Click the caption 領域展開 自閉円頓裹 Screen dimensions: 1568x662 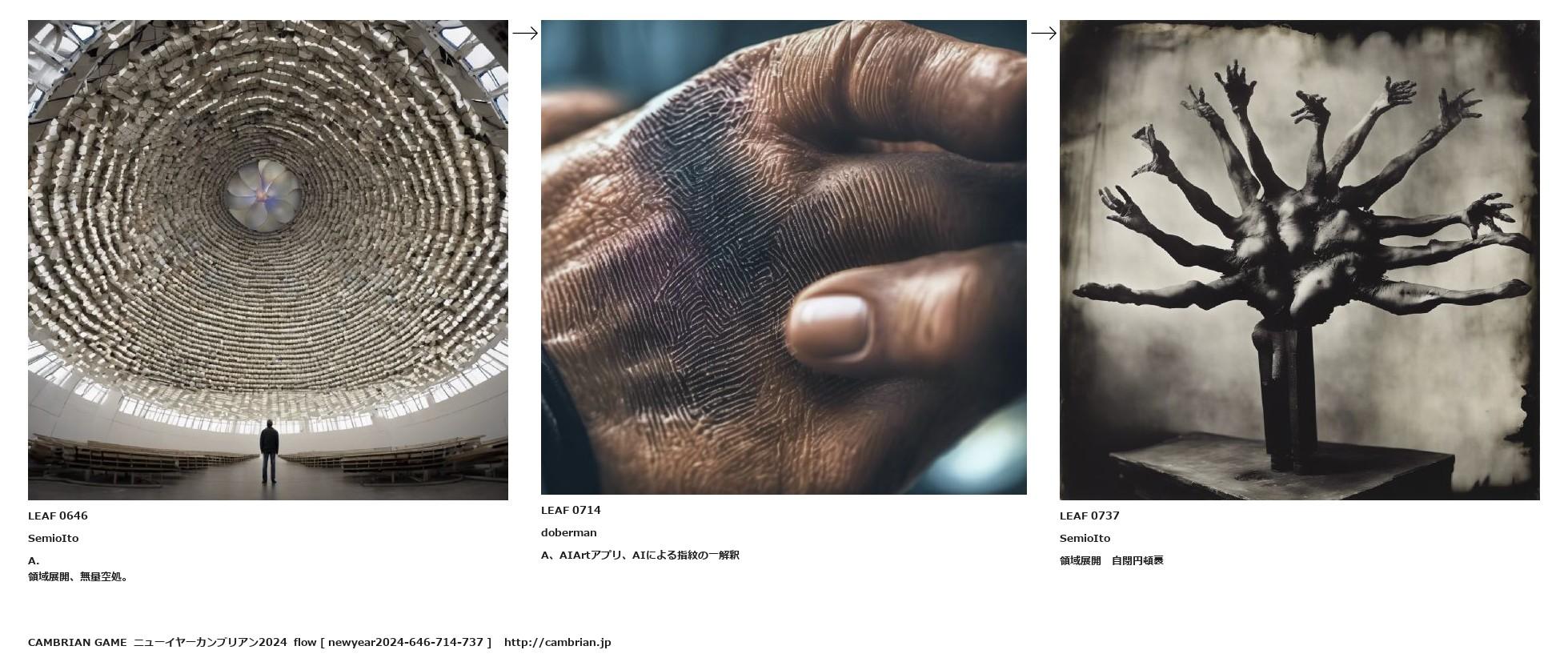click(1112, 560)
